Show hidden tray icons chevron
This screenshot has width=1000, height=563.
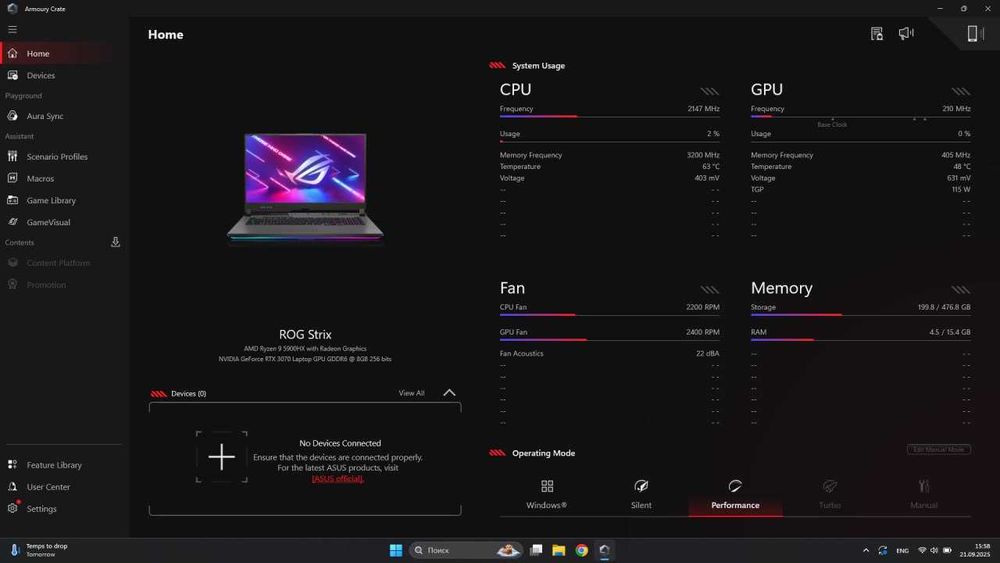coord(865,550)
